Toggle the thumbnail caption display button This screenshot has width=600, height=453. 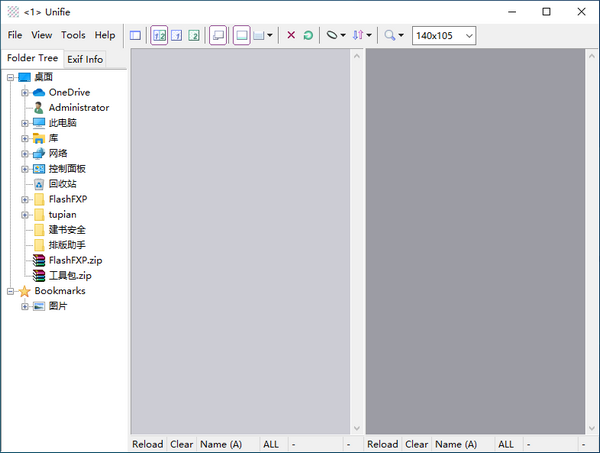pyautogui.click(x=241, y=36)
